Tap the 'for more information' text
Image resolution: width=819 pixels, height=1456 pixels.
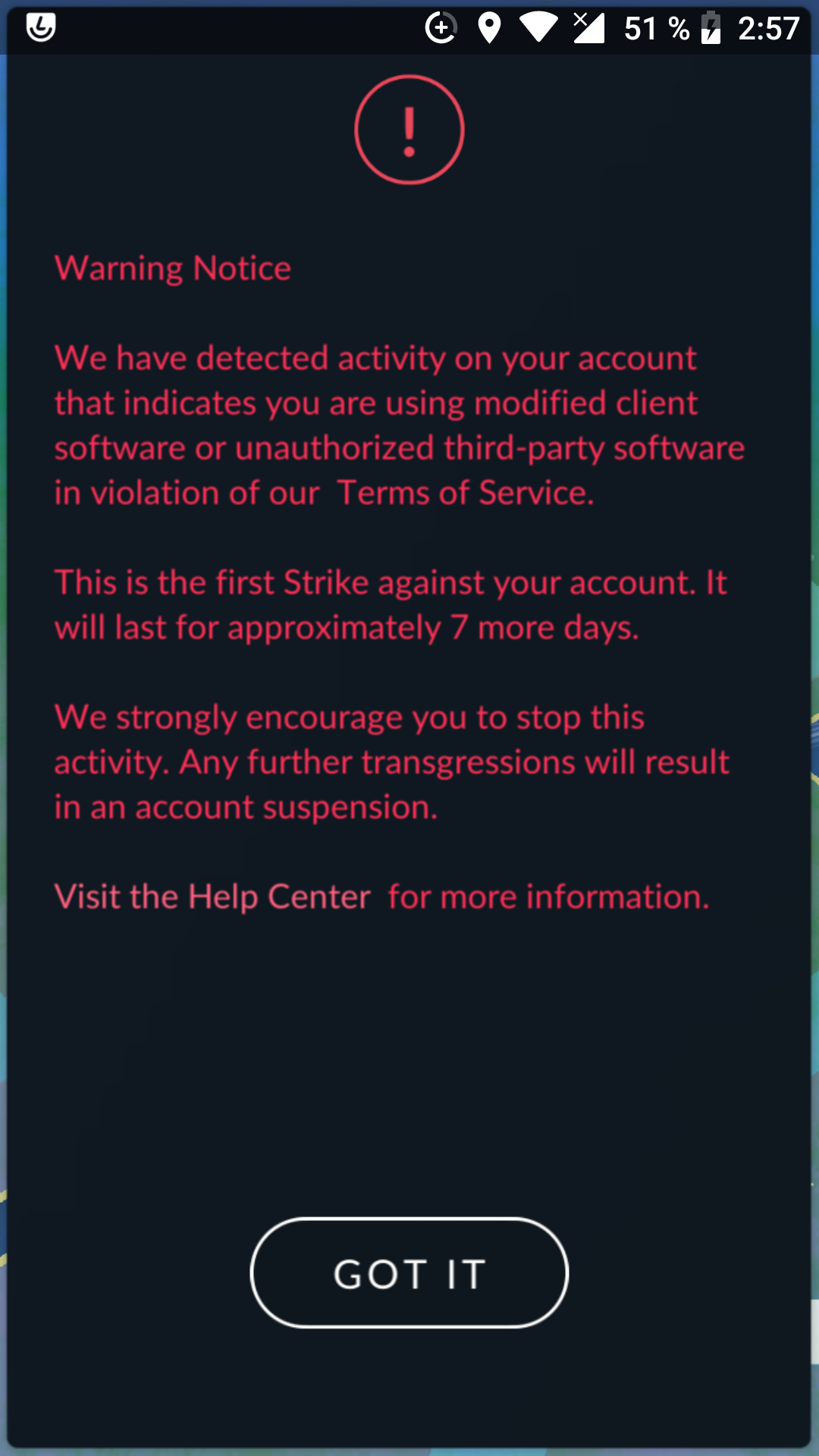pyautogui.click(x=549, y=897)
